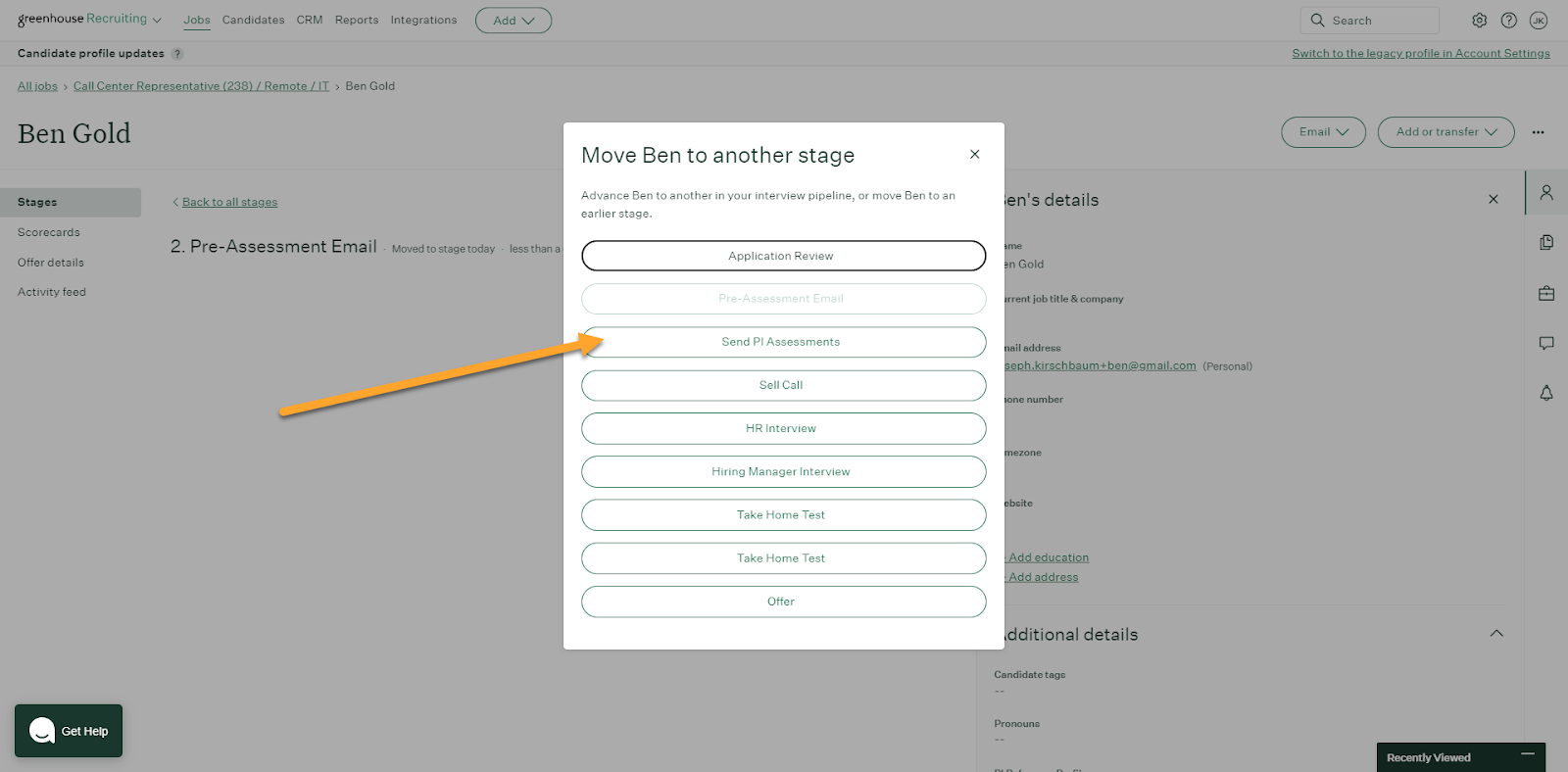The height and width of the screenshot is (772, 1568).
Task: Click the help question mark icon
Action: (x=1508, y=21)
